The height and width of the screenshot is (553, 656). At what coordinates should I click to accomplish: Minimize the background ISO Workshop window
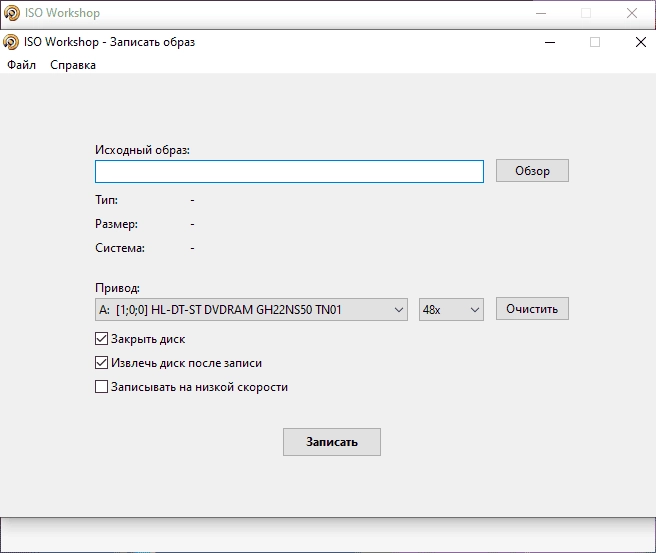tap(541, 13)
